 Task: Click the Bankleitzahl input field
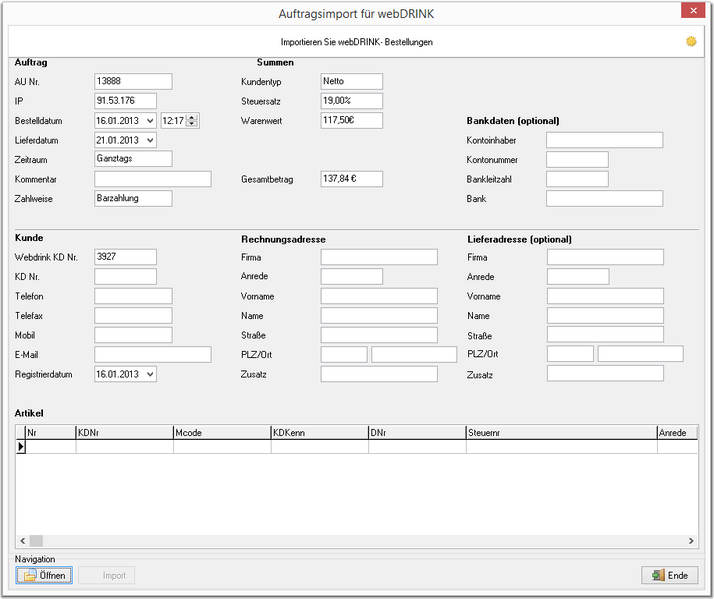(x=577, y=179)
